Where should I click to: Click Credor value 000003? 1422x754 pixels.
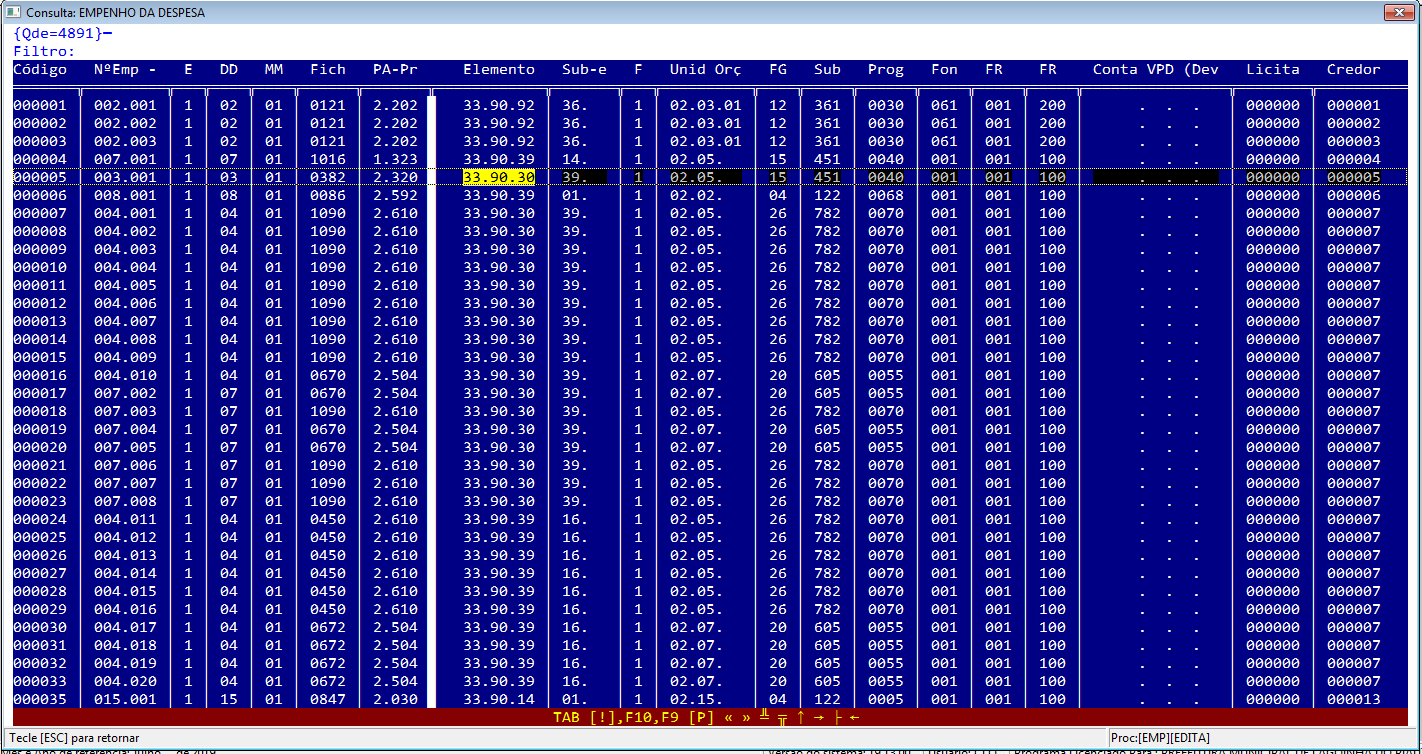(x=1354, y=142)
